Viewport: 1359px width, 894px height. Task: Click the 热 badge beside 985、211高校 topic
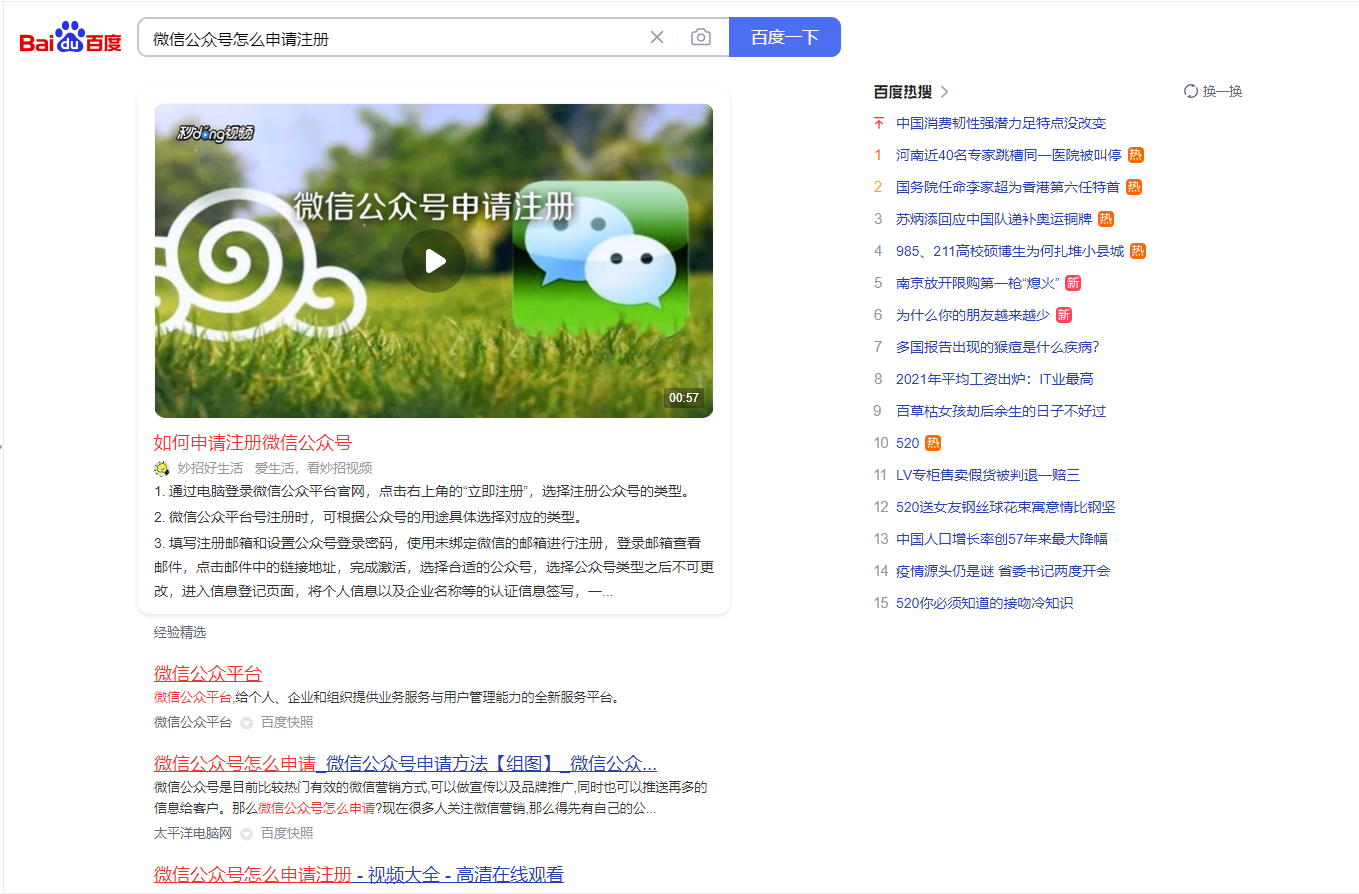click(x=1138, y=251)
